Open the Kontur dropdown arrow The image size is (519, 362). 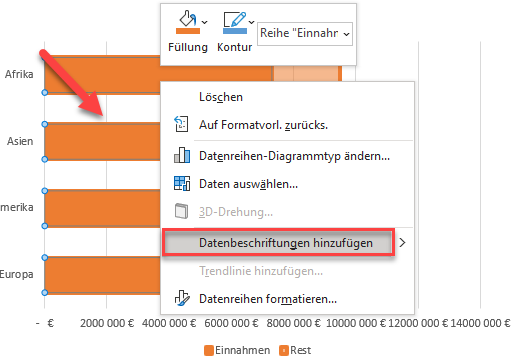pyautogui.click(x=252, y=22)
